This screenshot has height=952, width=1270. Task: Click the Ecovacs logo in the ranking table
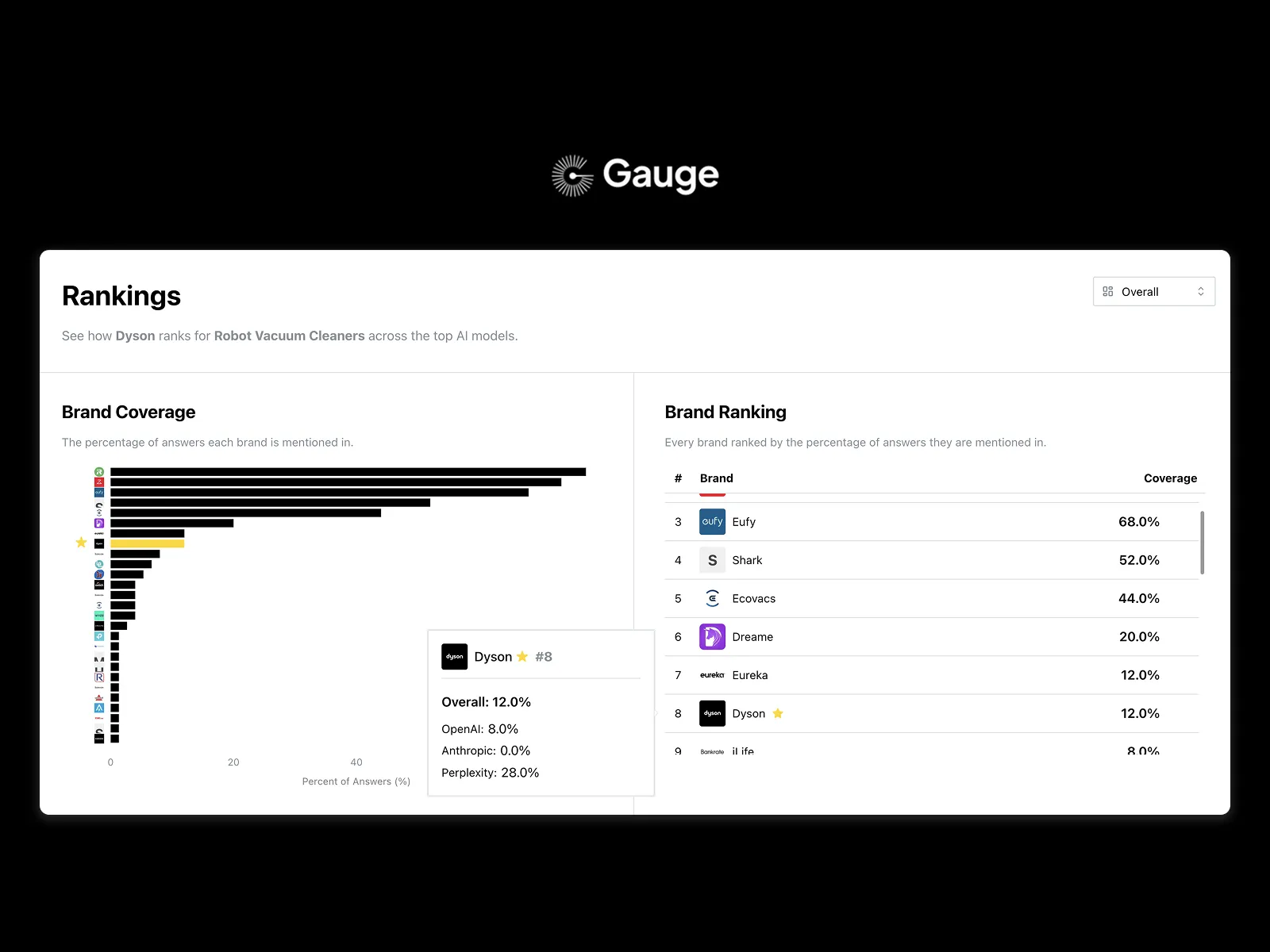[x=712, y=599]
